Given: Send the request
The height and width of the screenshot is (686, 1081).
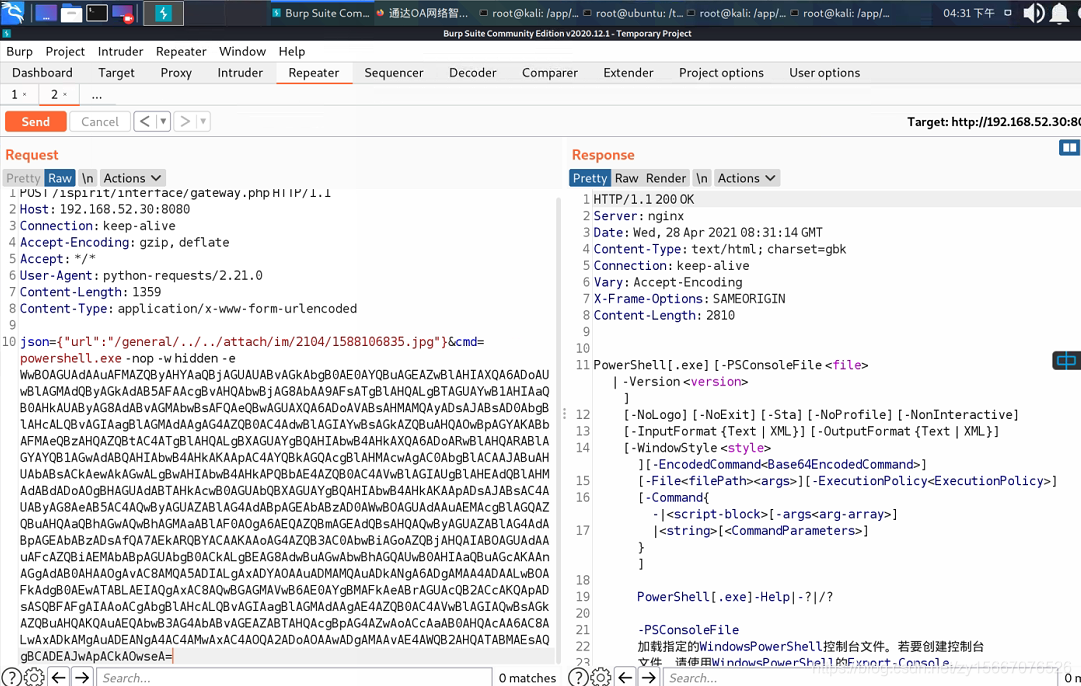Looking at the screenshot, I should tap(36, 121).
